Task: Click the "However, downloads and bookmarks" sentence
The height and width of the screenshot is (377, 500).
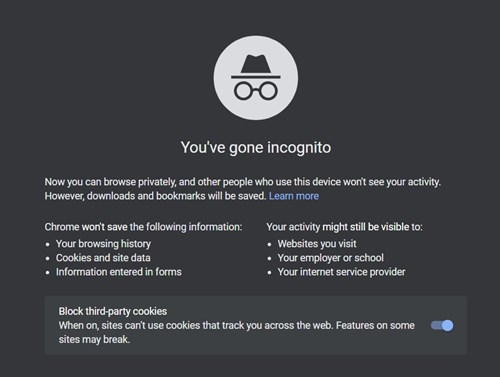Action: pyautogui.click(x=155, y=196)
